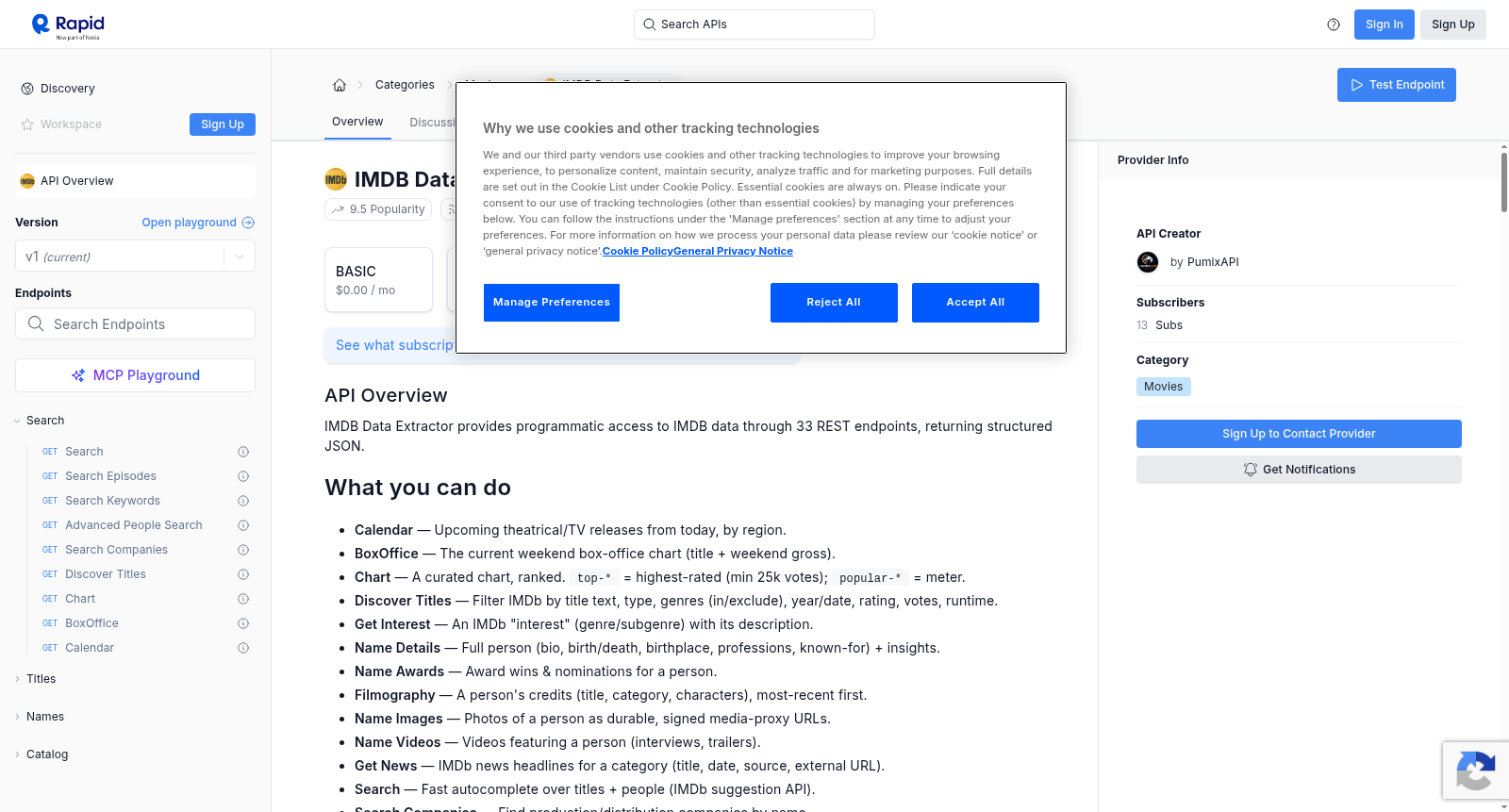Click the magnifier in Search Endpoints
Viewport: 1509px width, 812px height.
tap(36, 323)
